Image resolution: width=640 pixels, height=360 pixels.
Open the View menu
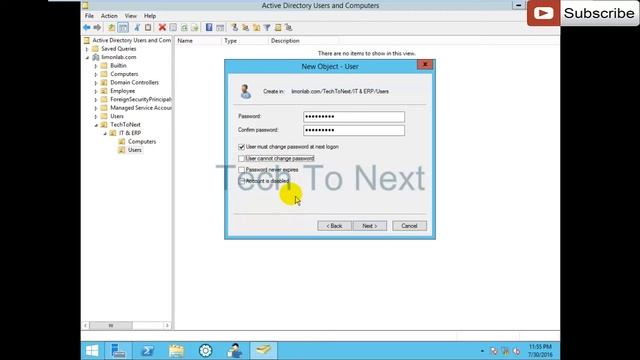pyautogui.click(x=131, y=16)
